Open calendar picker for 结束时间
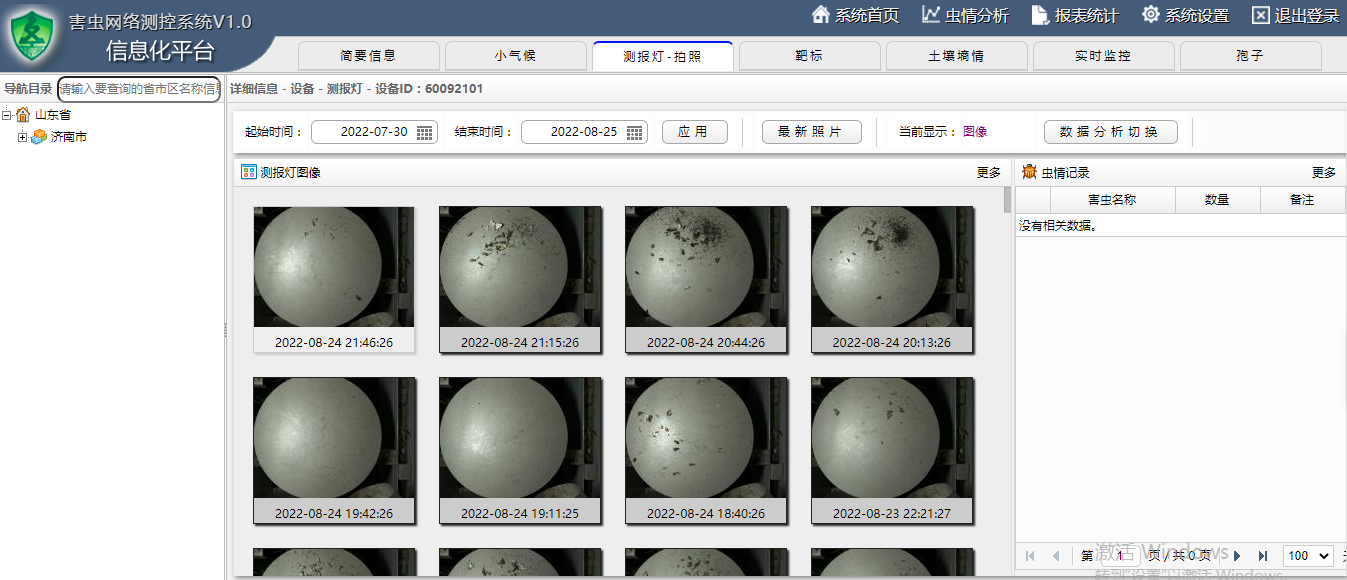 [x=635, y=132]
